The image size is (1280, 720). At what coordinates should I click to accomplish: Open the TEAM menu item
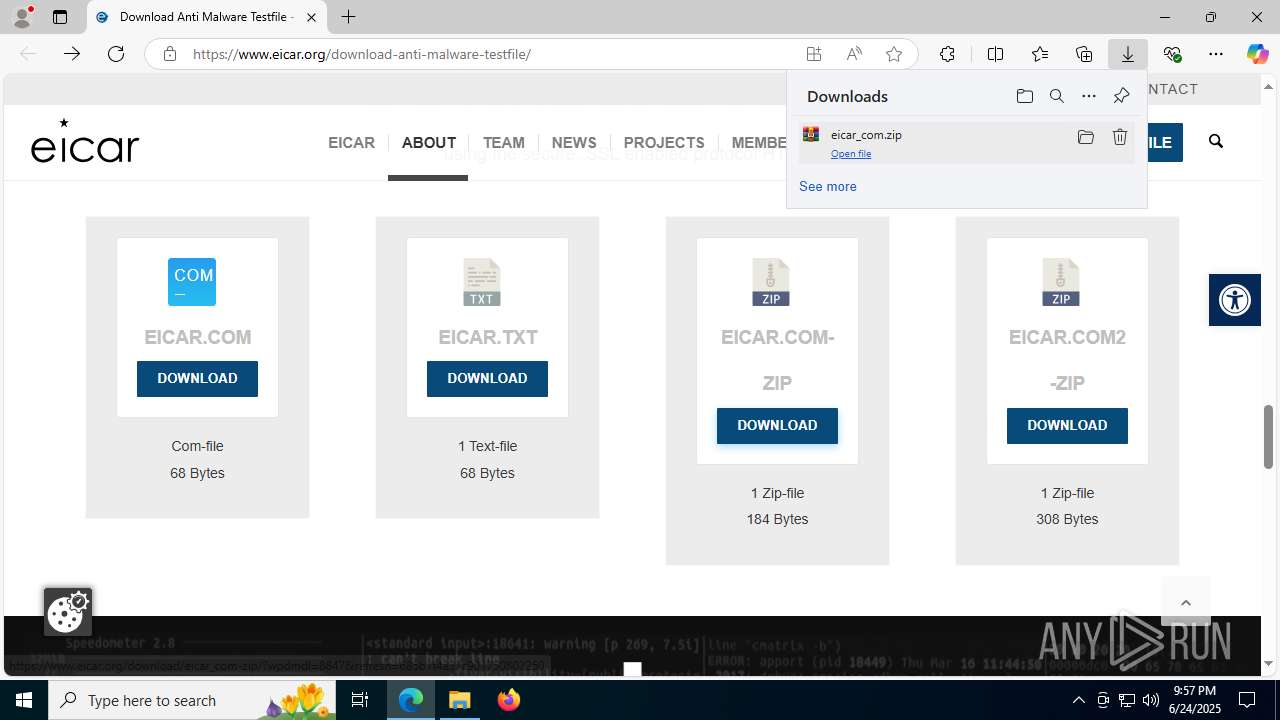pos(504,143)
